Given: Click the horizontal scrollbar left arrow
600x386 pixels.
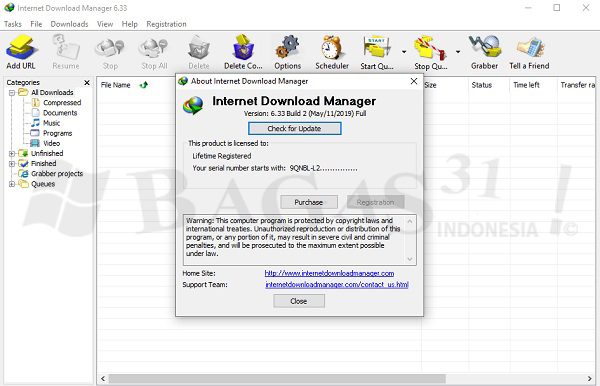Looking at the screenshot, I should coord(103,378).
